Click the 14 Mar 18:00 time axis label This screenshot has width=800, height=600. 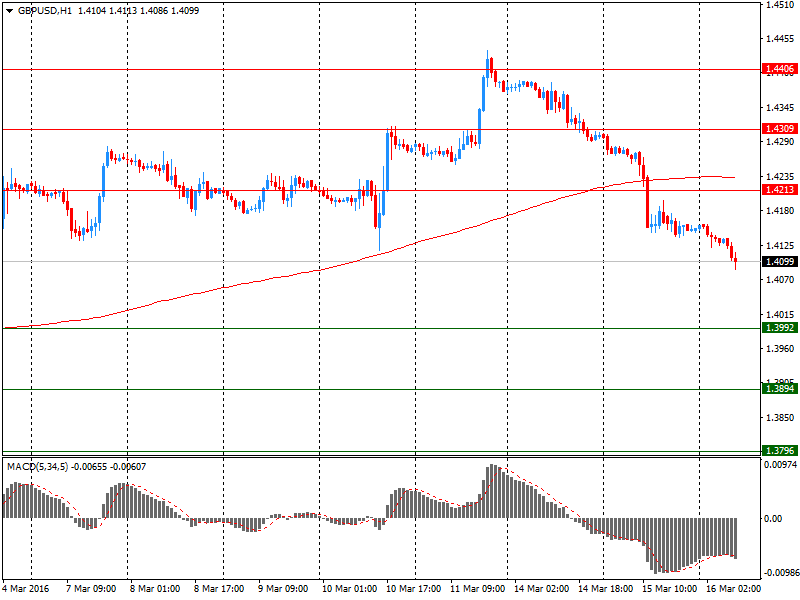(606, 589)
